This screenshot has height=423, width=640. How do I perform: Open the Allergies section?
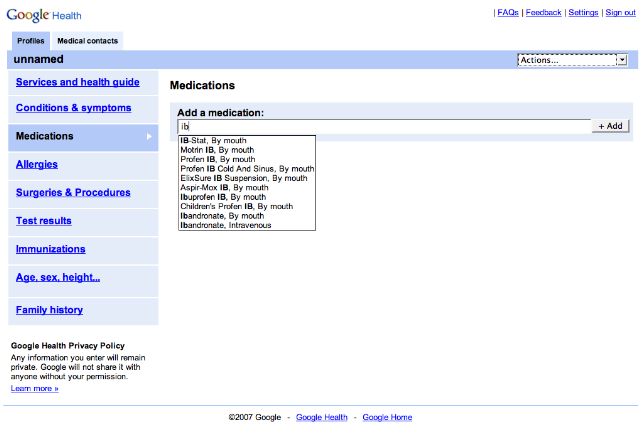pyautogui.click(x=37, y=164)
